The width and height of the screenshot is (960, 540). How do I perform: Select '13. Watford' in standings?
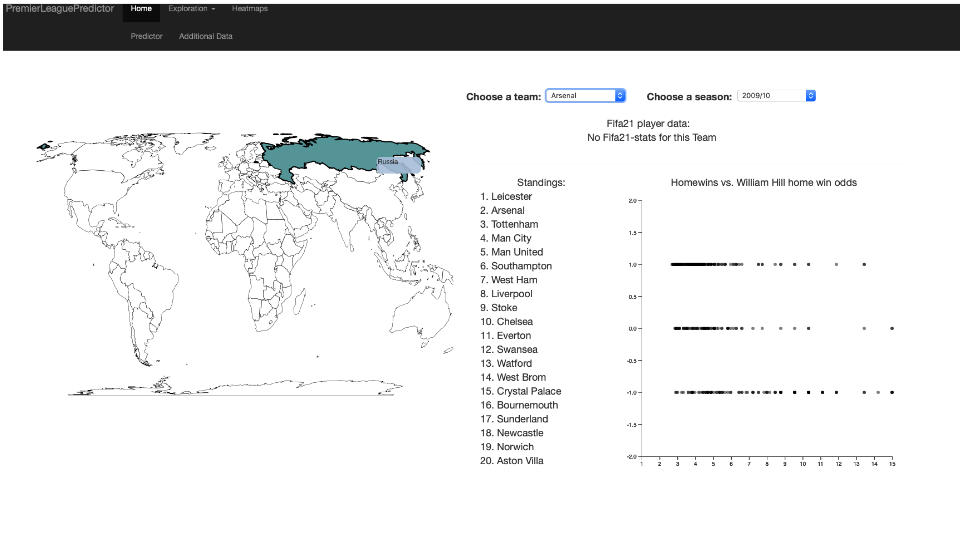point(506,364)
